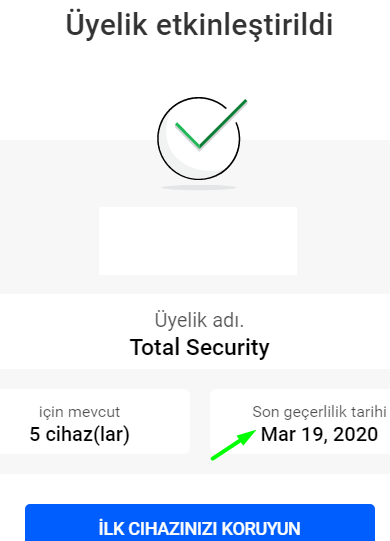Click the Mar 19, 2020 expiry date
390x541 pixels.
point(319,434)
